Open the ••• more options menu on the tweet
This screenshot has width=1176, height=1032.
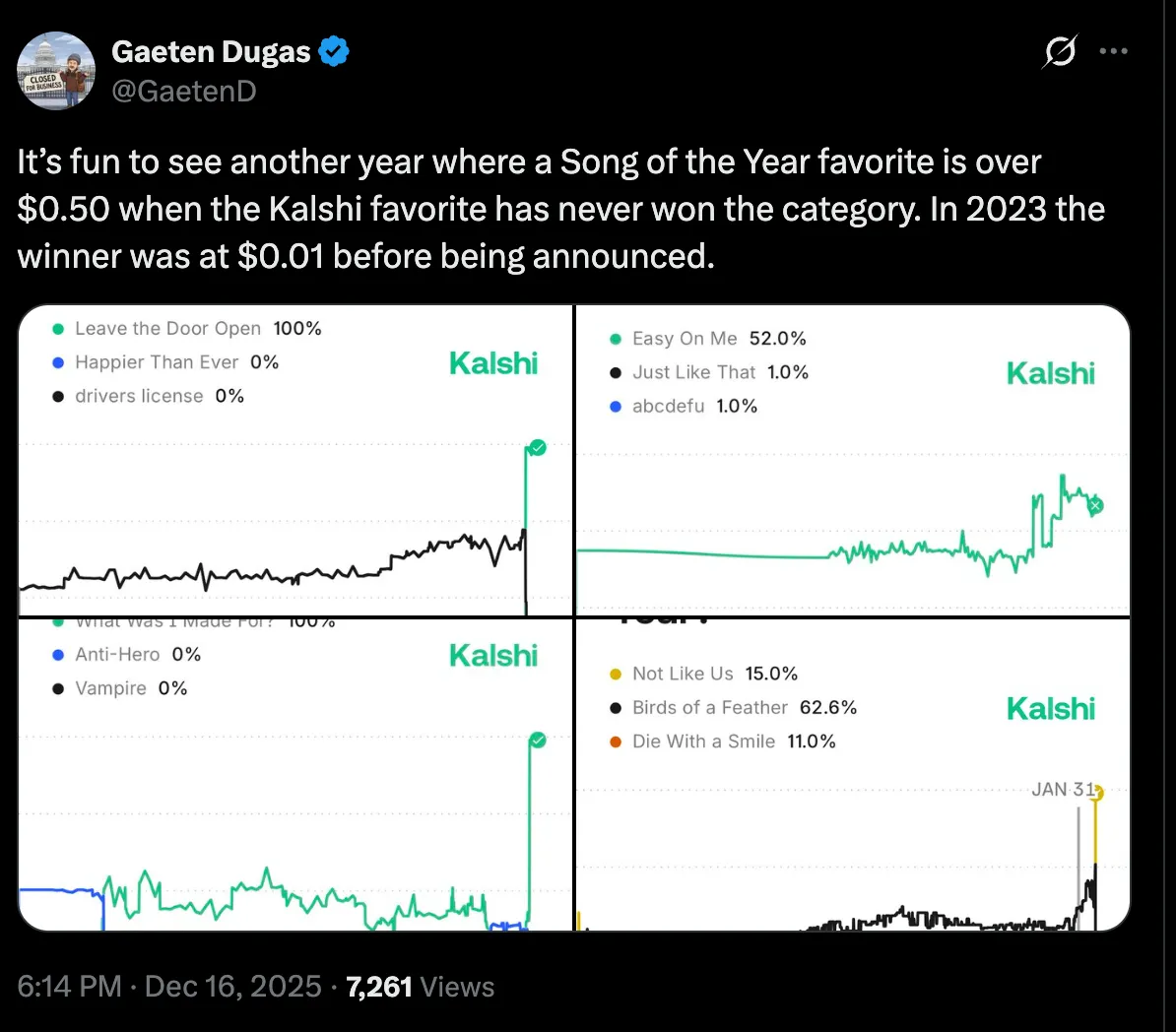1113,51
